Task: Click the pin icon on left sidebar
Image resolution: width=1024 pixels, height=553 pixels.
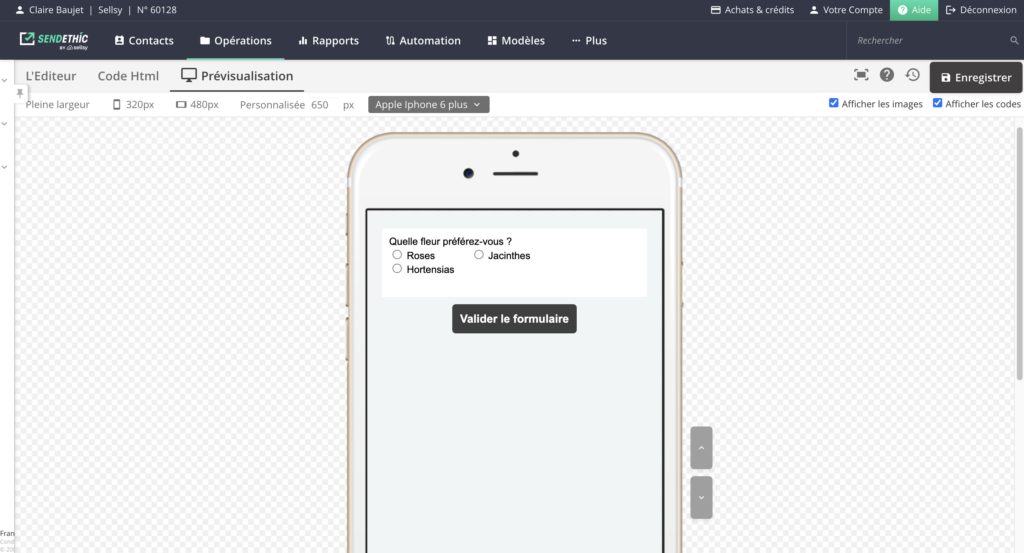Action: 20,93
